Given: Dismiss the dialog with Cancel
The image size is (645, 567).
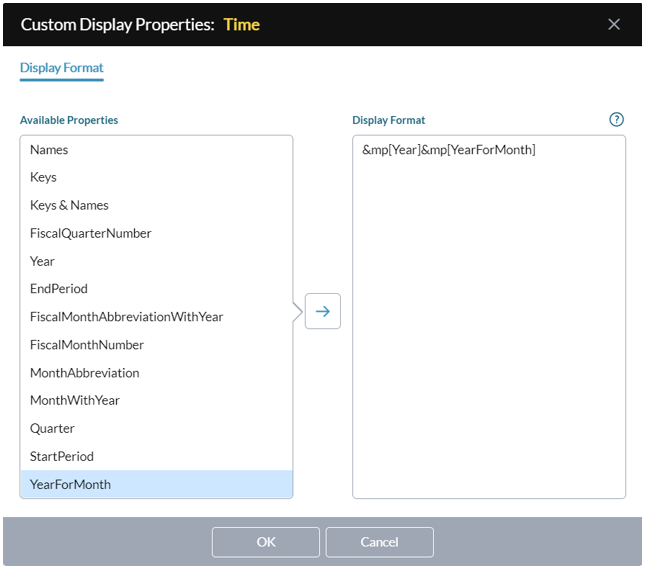Looking at the screenshot, I should point(379,542).
